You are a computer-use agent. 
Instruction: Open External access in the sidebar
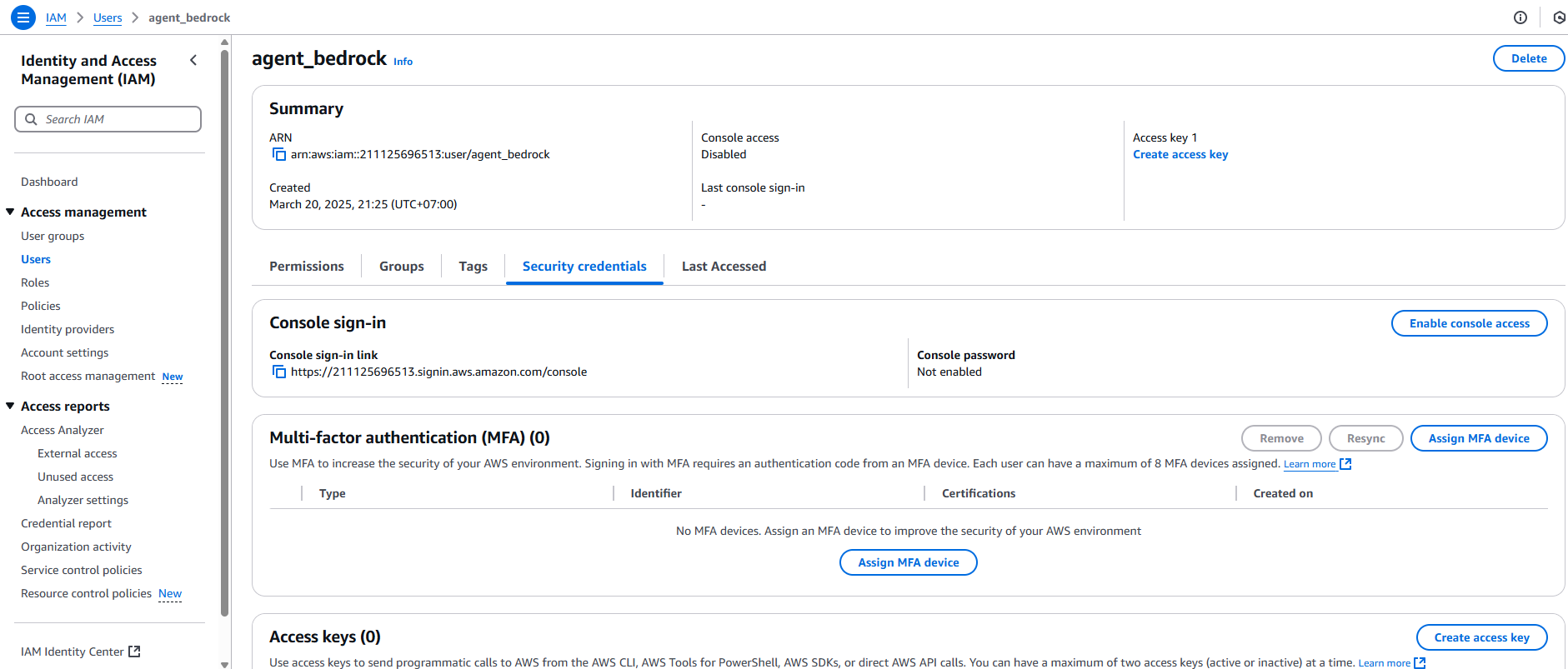click(x=78, y=453)
